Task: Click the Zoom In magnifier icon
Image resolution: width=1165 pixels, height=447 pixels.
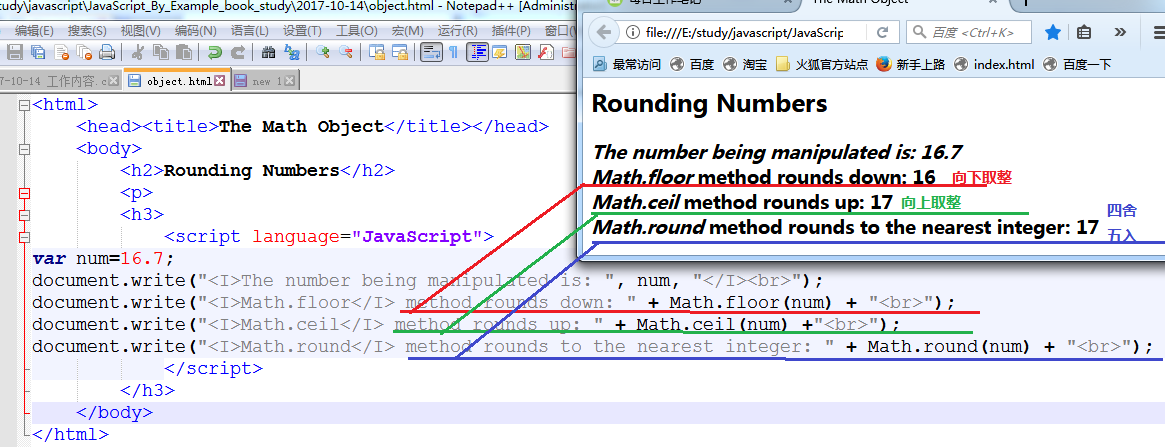Action: [x=322, y=52]
